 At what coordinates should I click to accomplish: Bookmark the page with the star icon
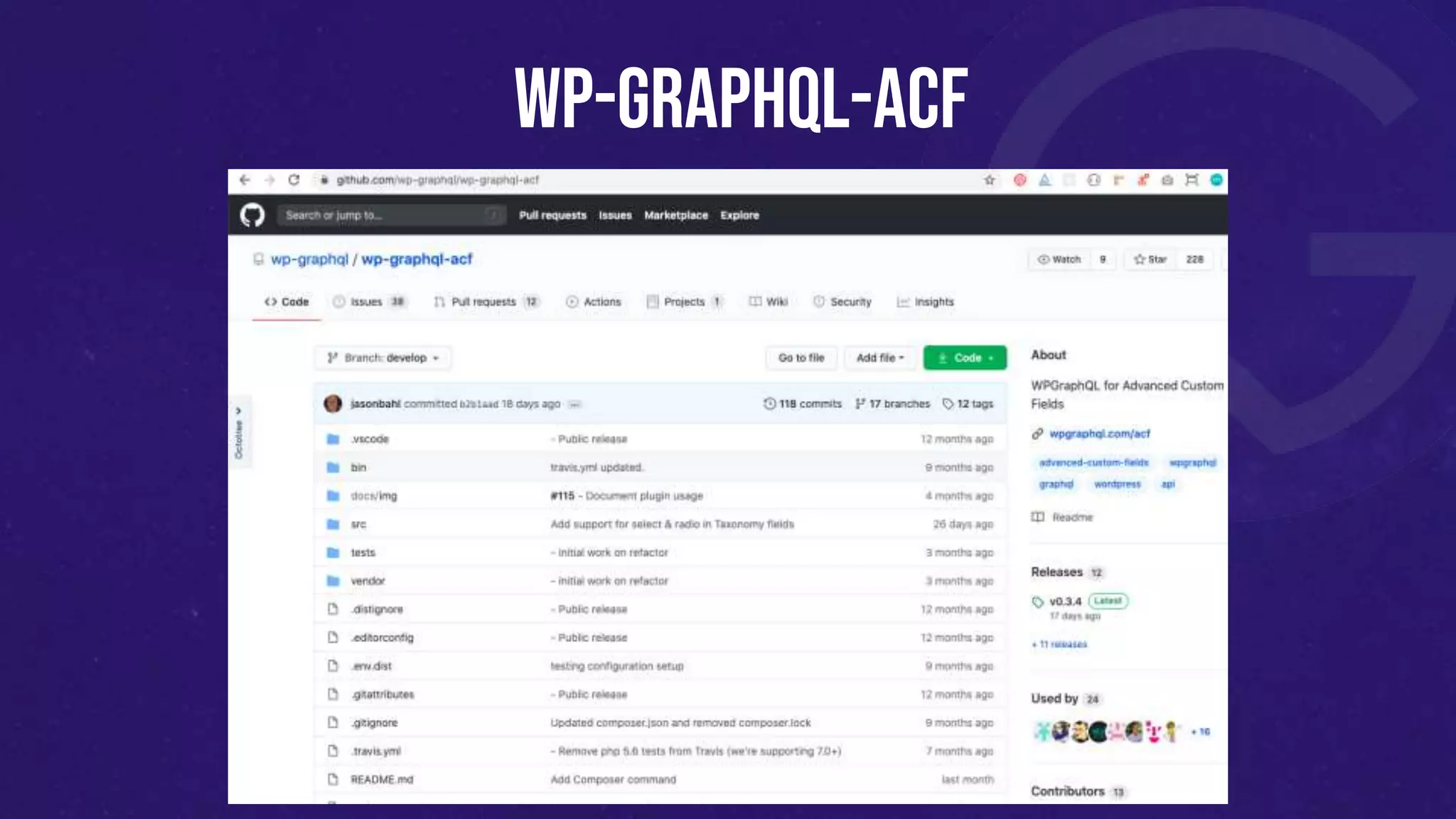[x=989, y=180]
